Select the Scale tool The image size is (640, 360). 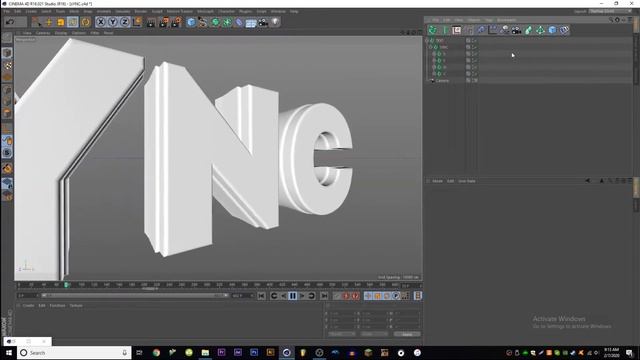[60, 22]
